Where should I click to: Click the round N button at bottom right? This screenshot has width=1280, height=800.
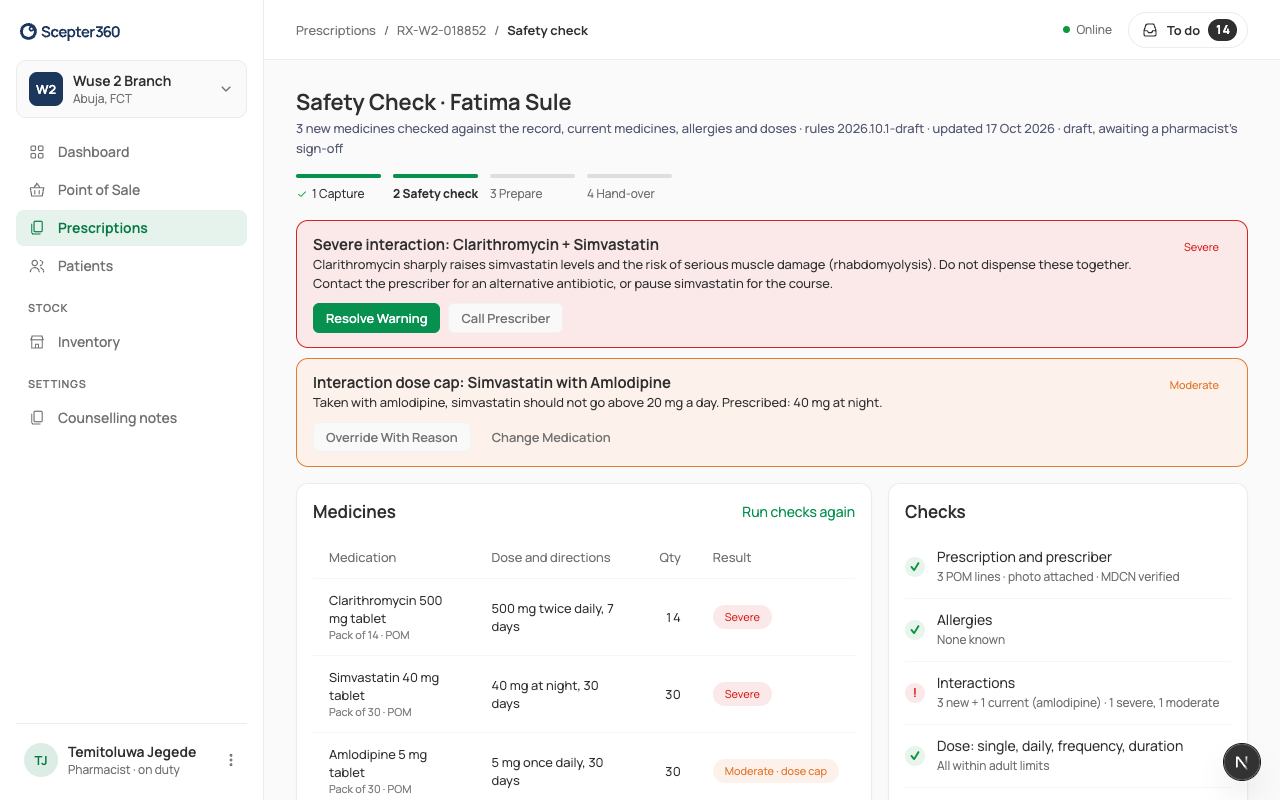1242,762
